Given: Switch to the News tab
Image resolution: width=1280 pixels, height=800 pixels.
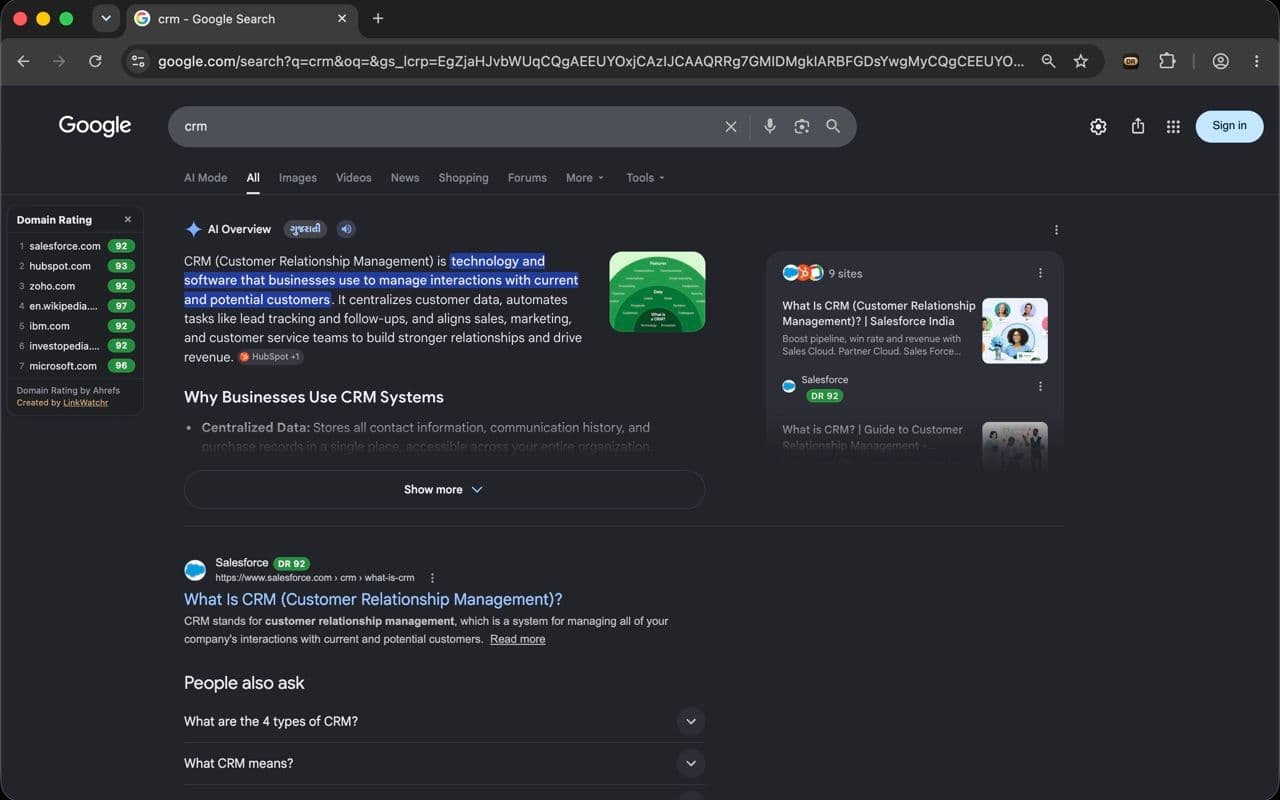Looking at the screenshot, I should tap(405, 178).
